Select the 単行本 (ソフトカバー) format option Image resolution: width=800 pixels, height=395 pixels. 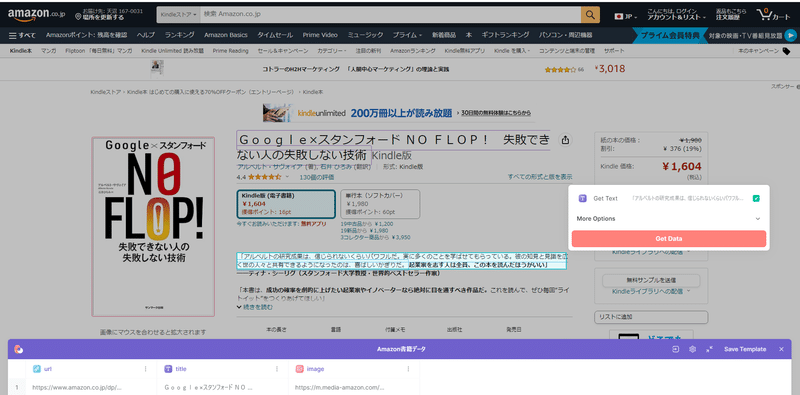click(x=380, y=204)
